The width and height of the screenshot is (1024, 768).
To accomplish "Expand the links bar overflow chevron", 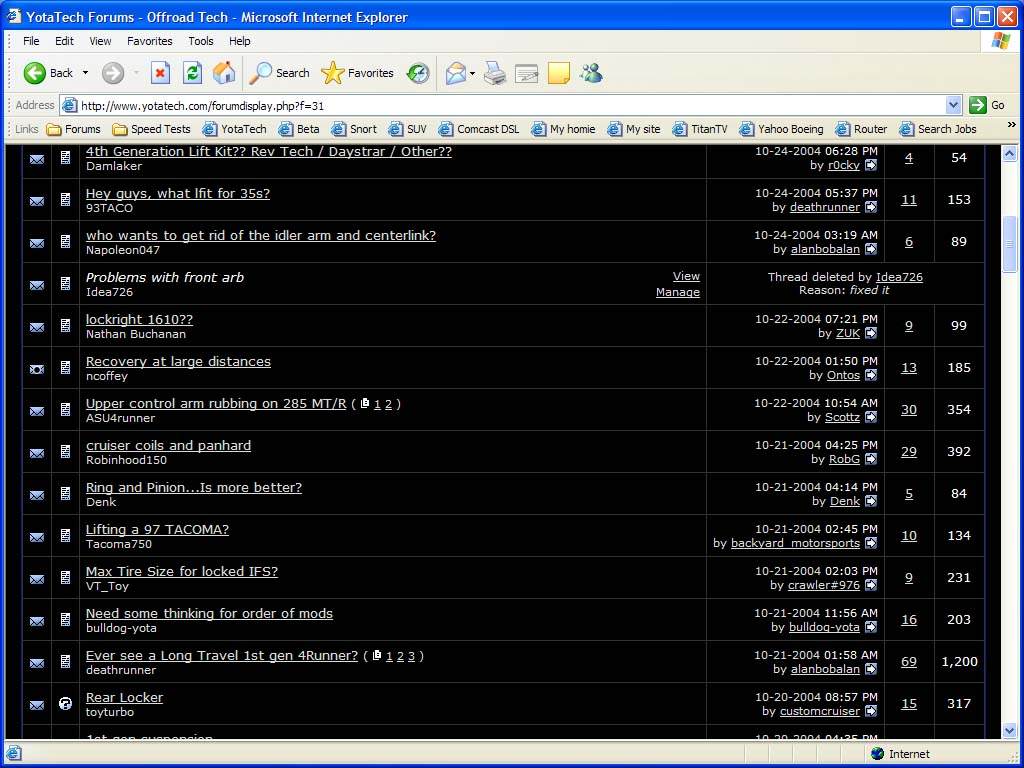I will (1012, 125).
